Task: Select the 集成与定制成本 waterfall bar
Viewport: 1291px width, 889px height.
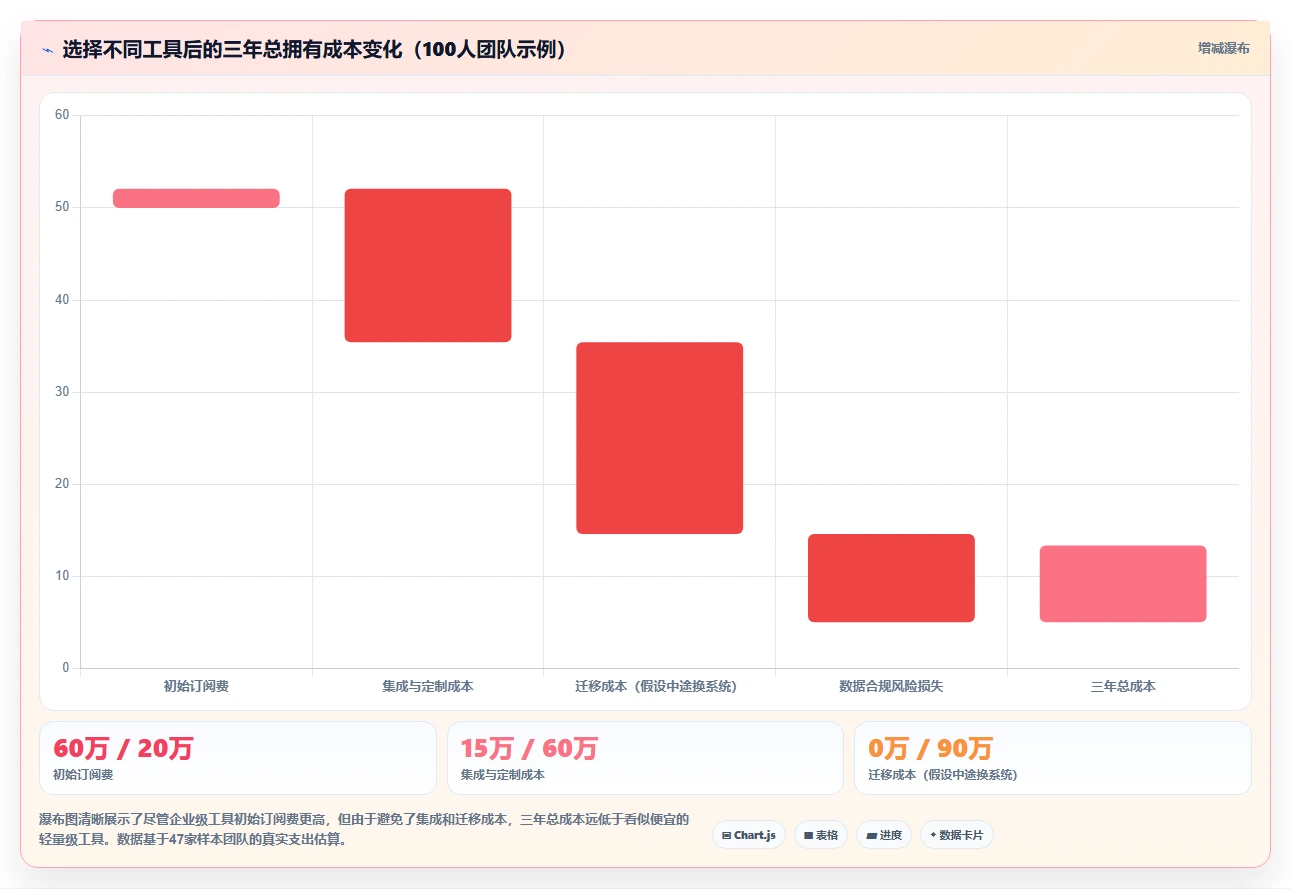Action: pyautogui.click(x=428, y=265)
